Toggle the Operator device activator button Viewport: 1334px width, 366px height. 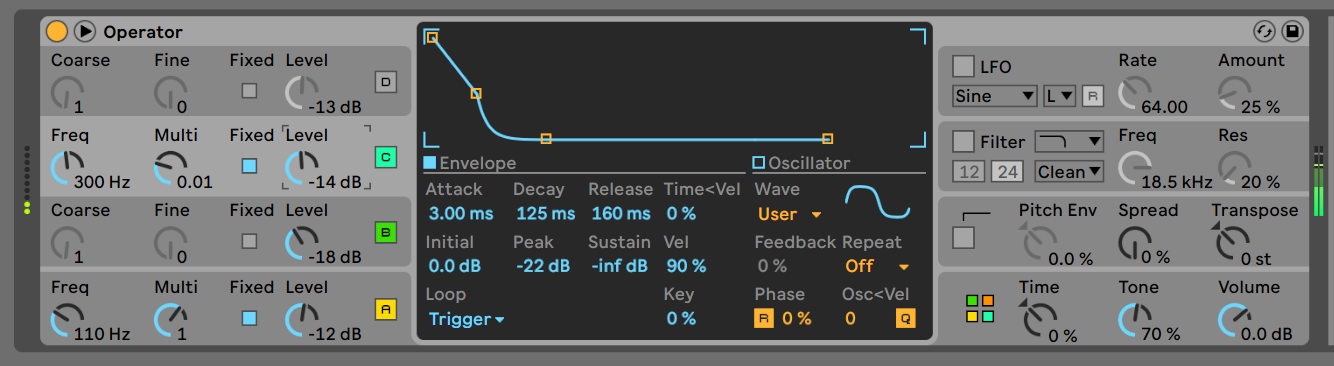pyautogui.click(x=58, y=31)
